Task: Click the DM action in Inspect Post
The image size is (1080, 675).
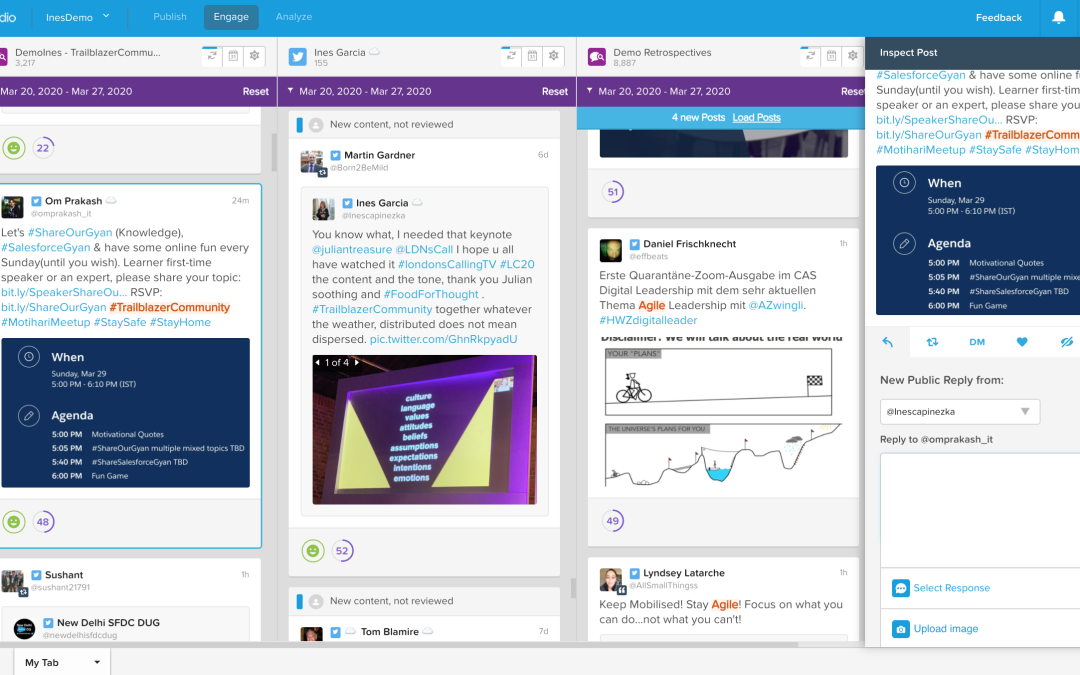Action: 977,342
